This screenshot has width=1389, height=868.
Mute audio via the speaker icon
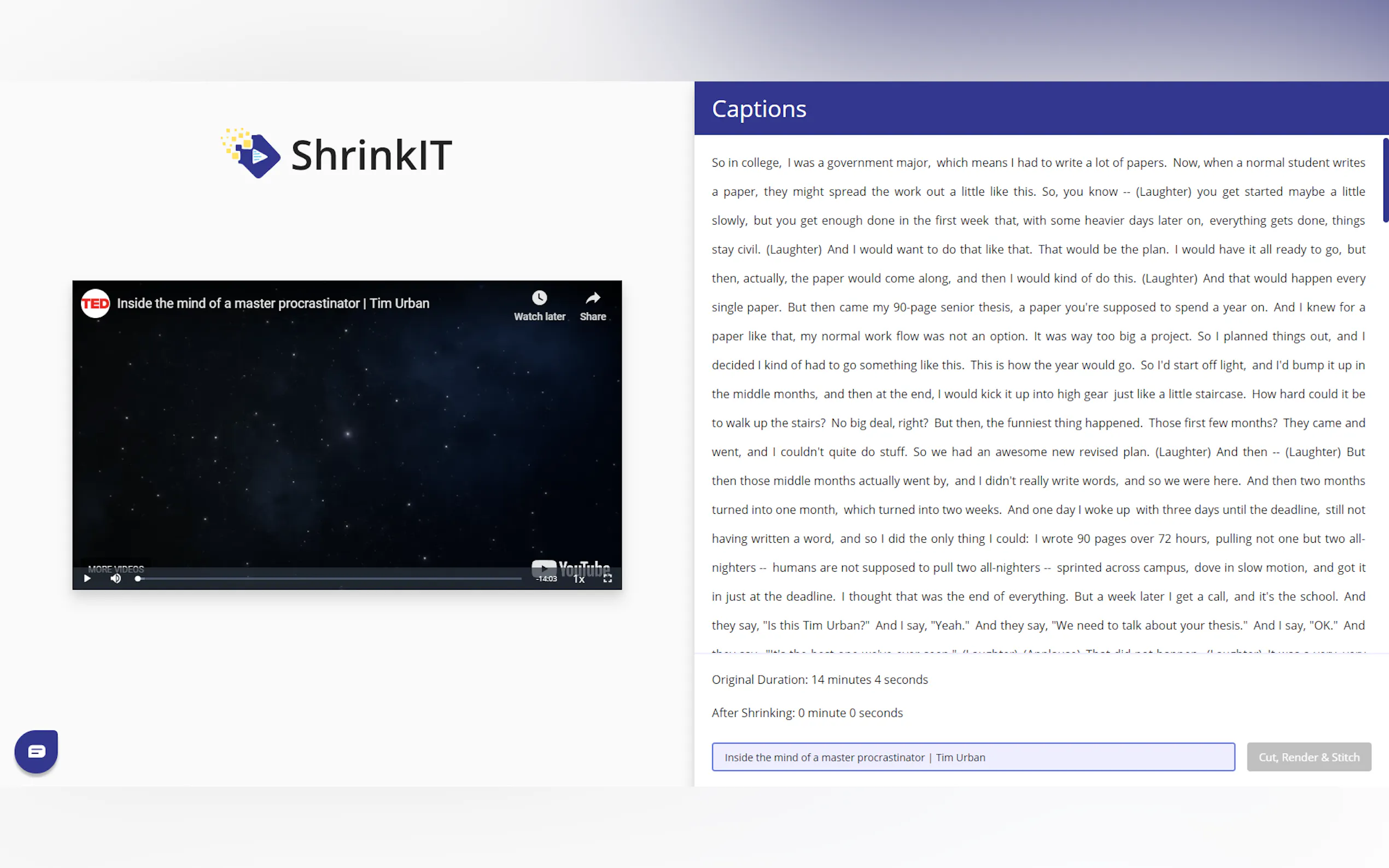(x=115, y=578)
